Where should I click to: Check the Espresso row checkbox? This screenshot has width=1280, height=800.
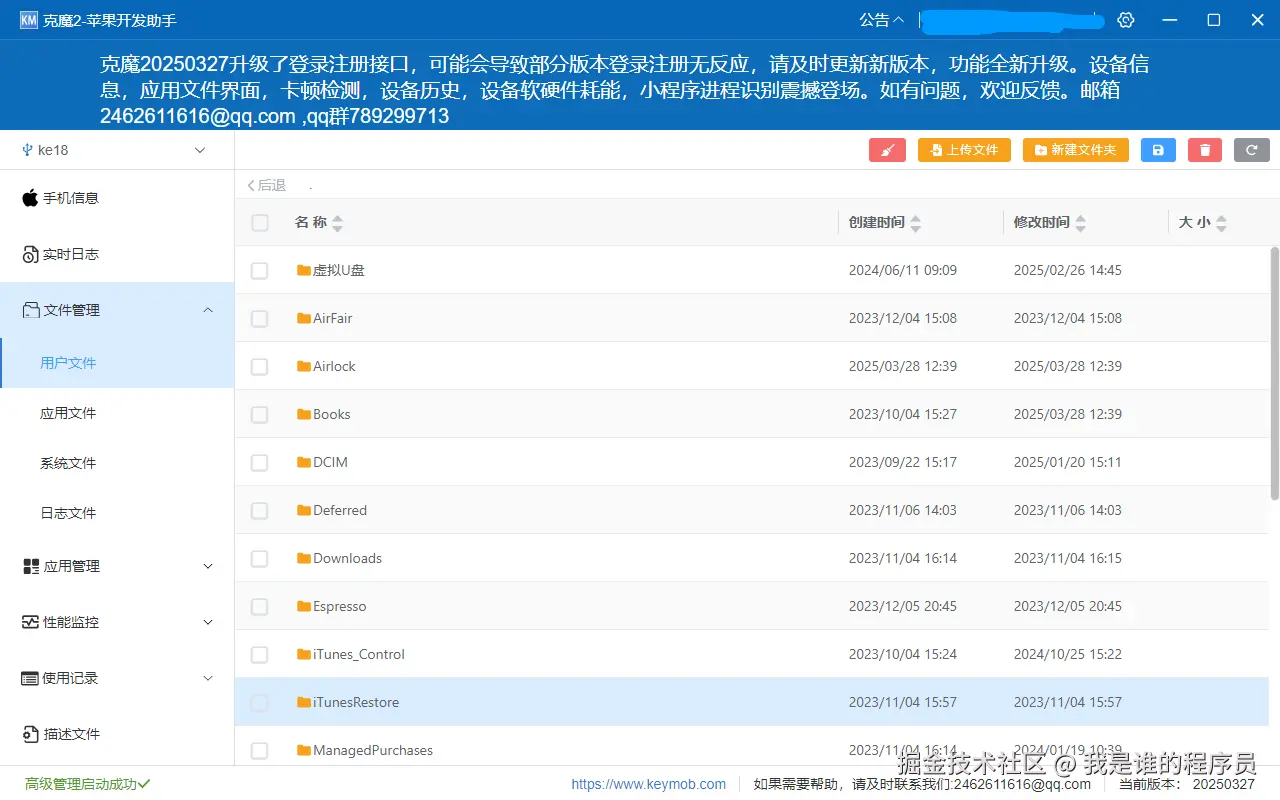[x=260, y=606]
